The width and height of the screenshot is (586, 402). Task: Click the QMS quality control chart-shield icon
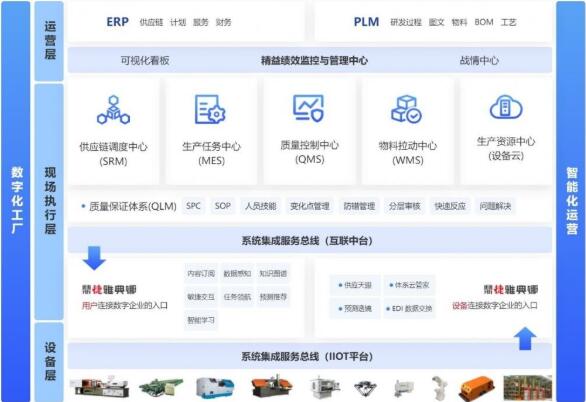[x=308, y=108]
